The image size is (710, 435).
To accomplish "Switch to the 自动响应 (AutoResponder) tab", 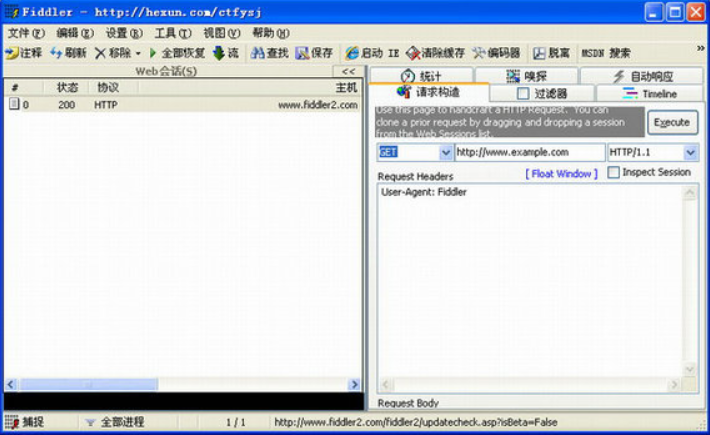I will pyautogui.click(x=643, y=76).
